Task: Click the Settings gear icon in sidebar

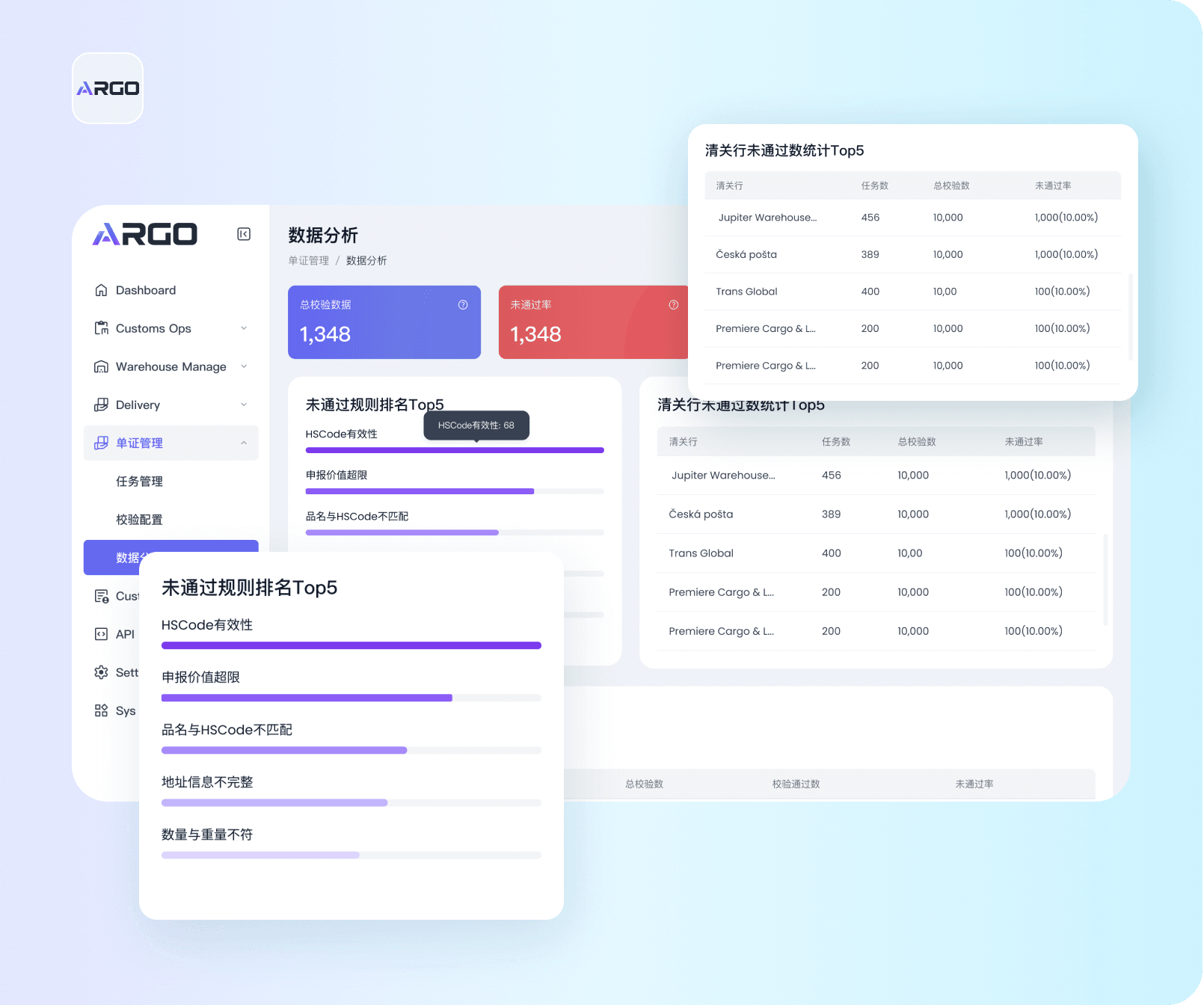Action: [101, 672]
